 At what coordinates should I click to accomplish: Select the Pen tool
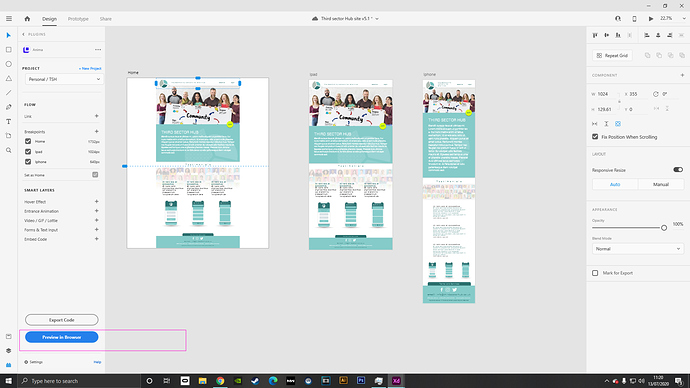pos(8,107)
